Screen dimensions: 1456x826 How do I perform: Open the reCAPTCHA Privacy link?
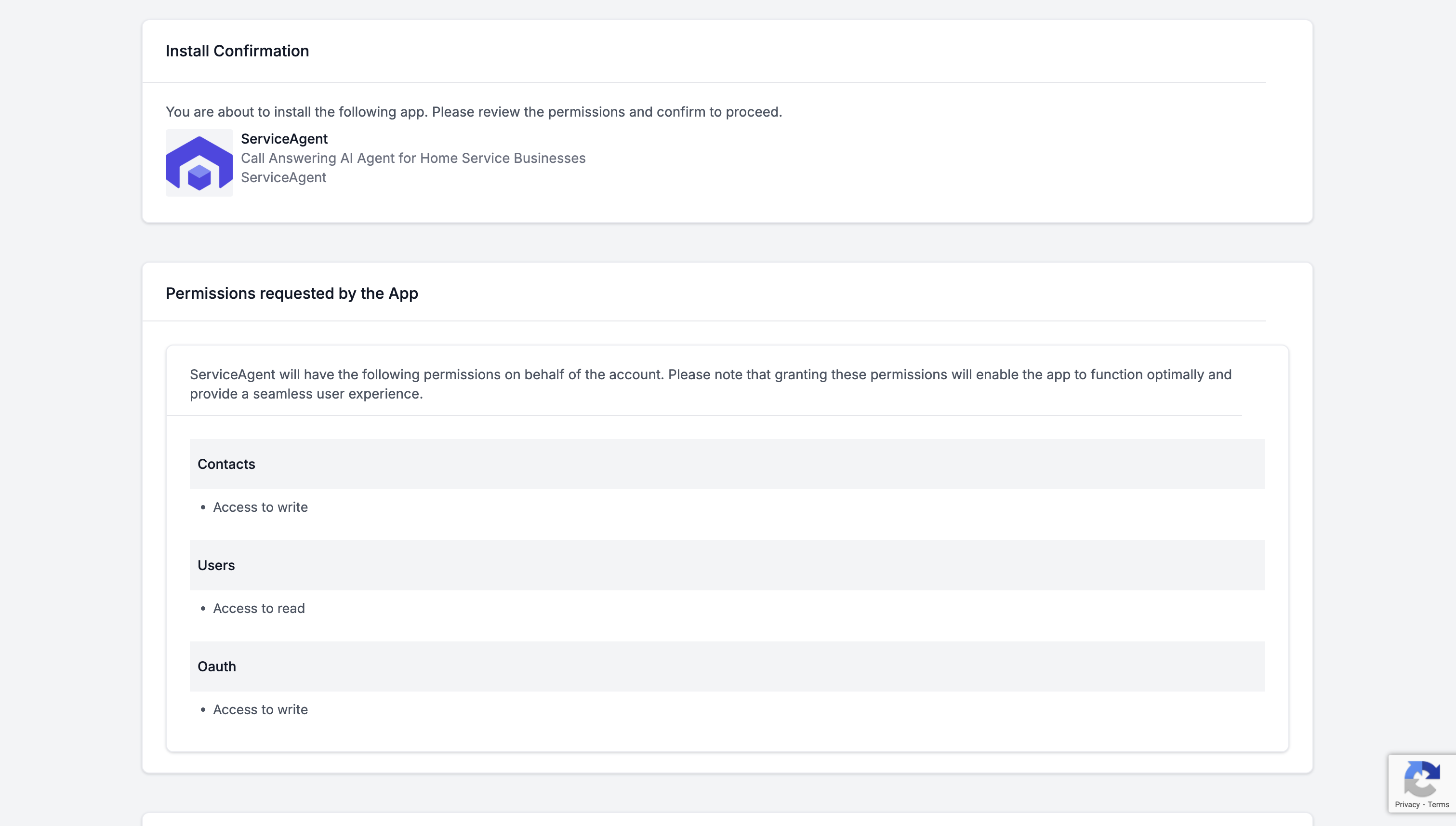[x=1407, y=804]
